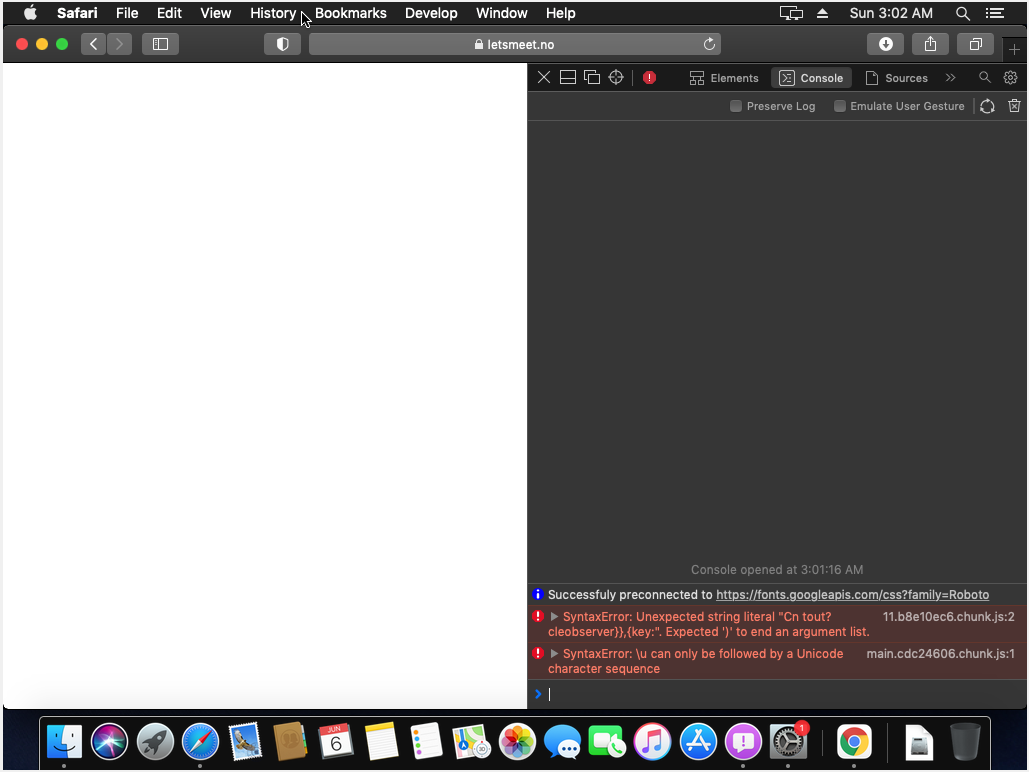Open Maps from the Dock

point(471,742)
